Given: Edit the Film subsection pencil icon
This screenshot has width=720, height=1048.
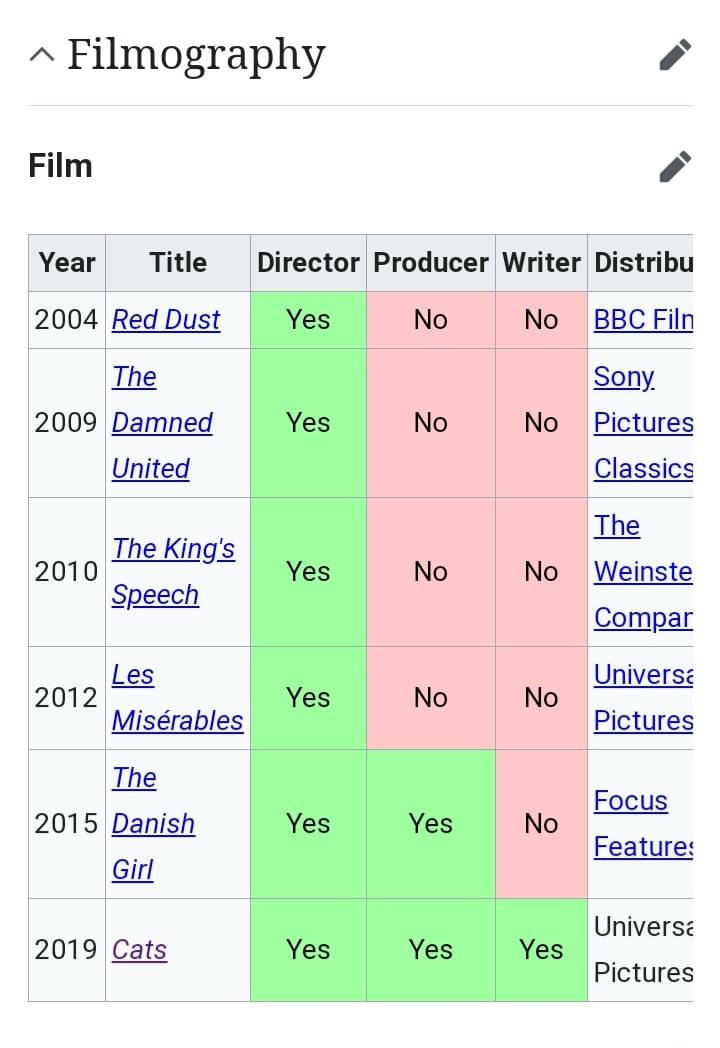Looking at the screenshot, I should [x=675, y=166].
